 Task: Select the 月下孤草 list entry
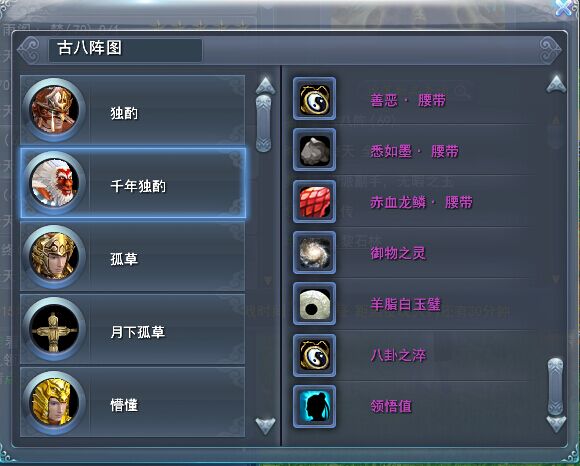tap(133, 329)
